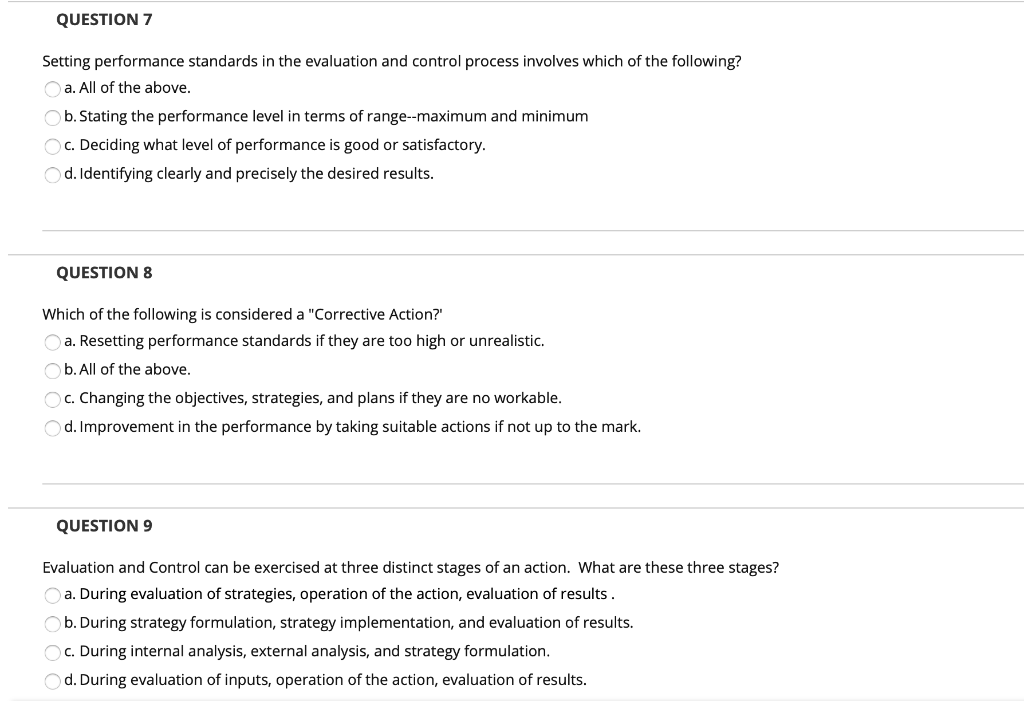Select 'Resetting performance standards' for Question 8
Image resolution: width=1024 pixels, height=701 pixels.
point(52,341)
